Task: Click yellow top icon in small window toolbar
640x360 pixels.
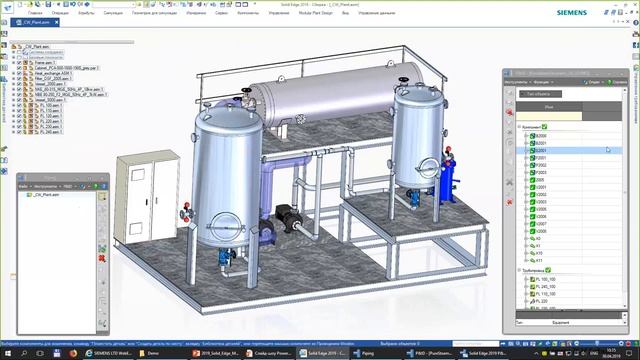Action: [102, 197]
